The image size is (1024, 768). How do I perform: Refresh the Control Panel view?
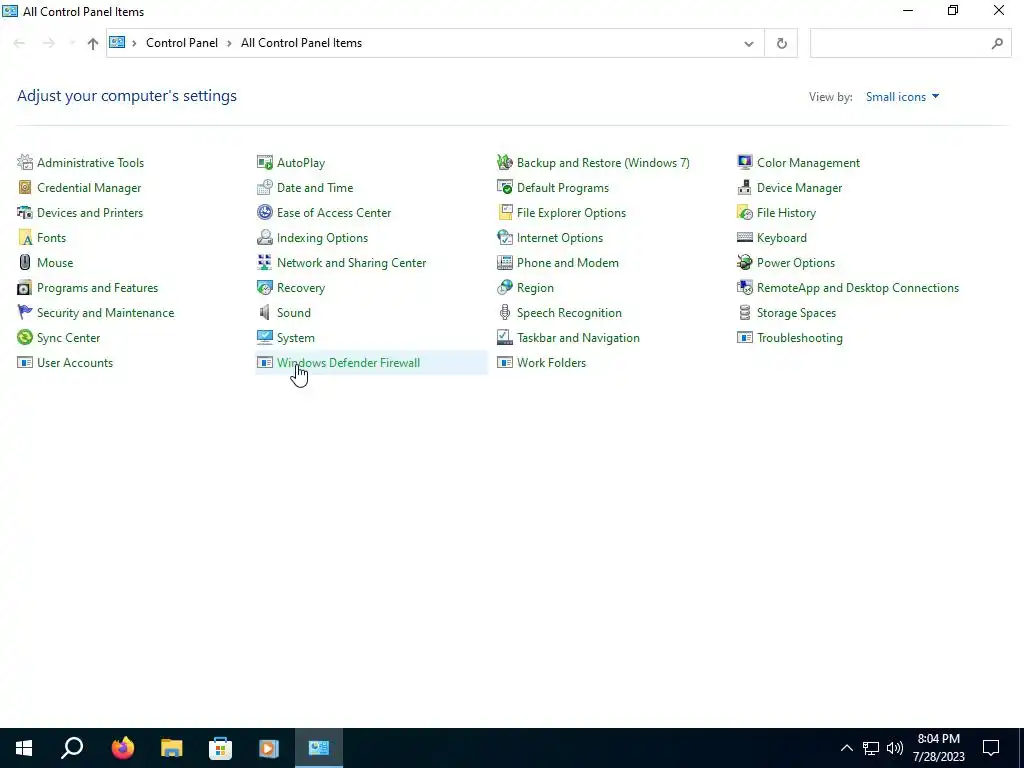[781, 44]
